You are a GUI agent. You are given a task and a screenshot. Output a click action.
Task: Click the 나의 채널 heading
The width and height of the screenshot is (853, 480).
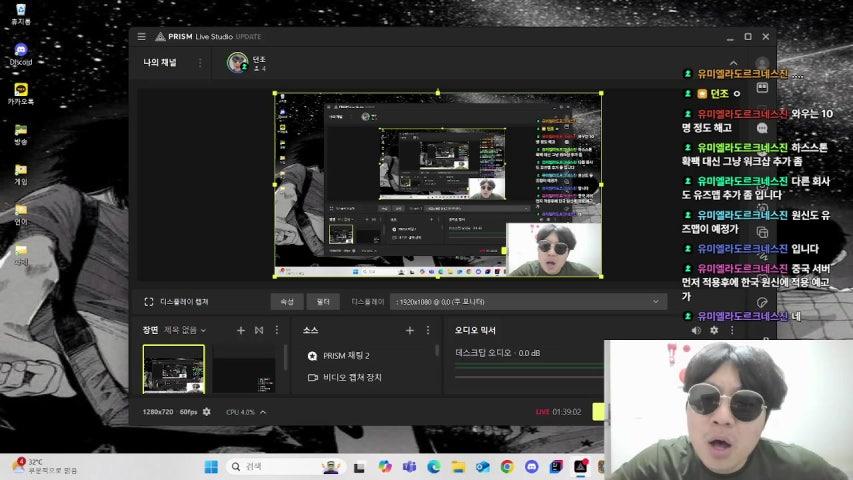coord(159,63)
